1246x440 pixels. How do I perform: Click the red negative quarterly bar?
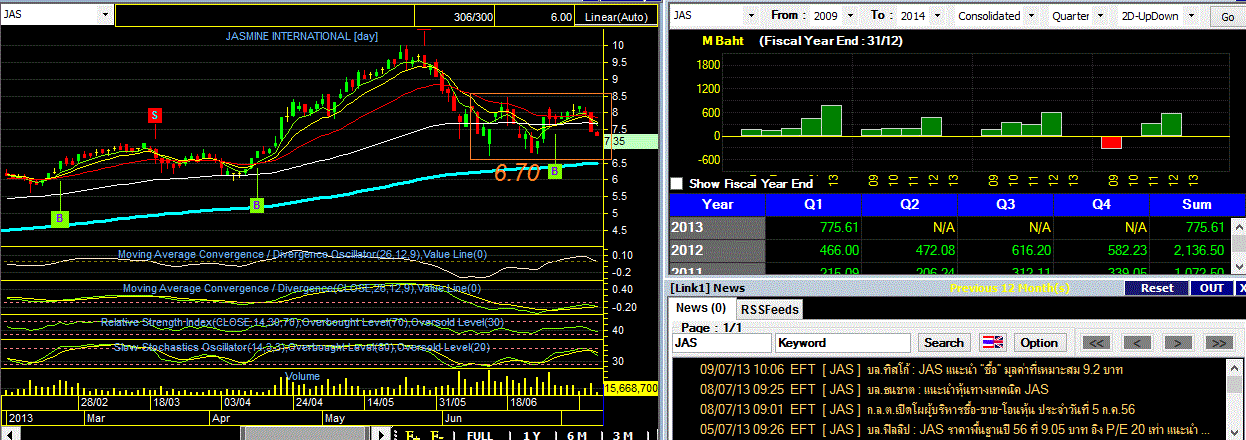(x=1111, y=142)
